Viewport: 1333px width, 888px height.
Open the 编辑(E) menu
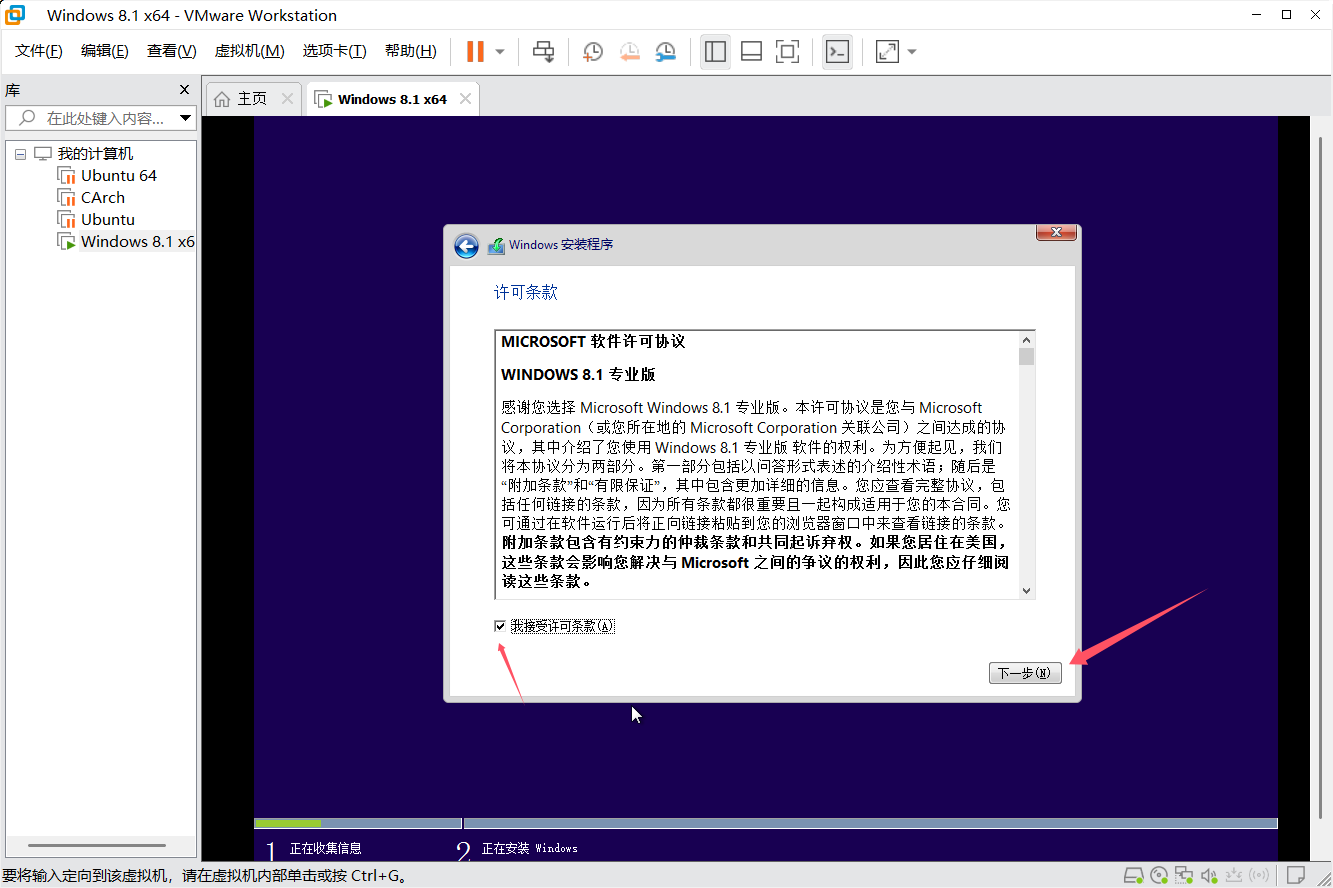104,51
